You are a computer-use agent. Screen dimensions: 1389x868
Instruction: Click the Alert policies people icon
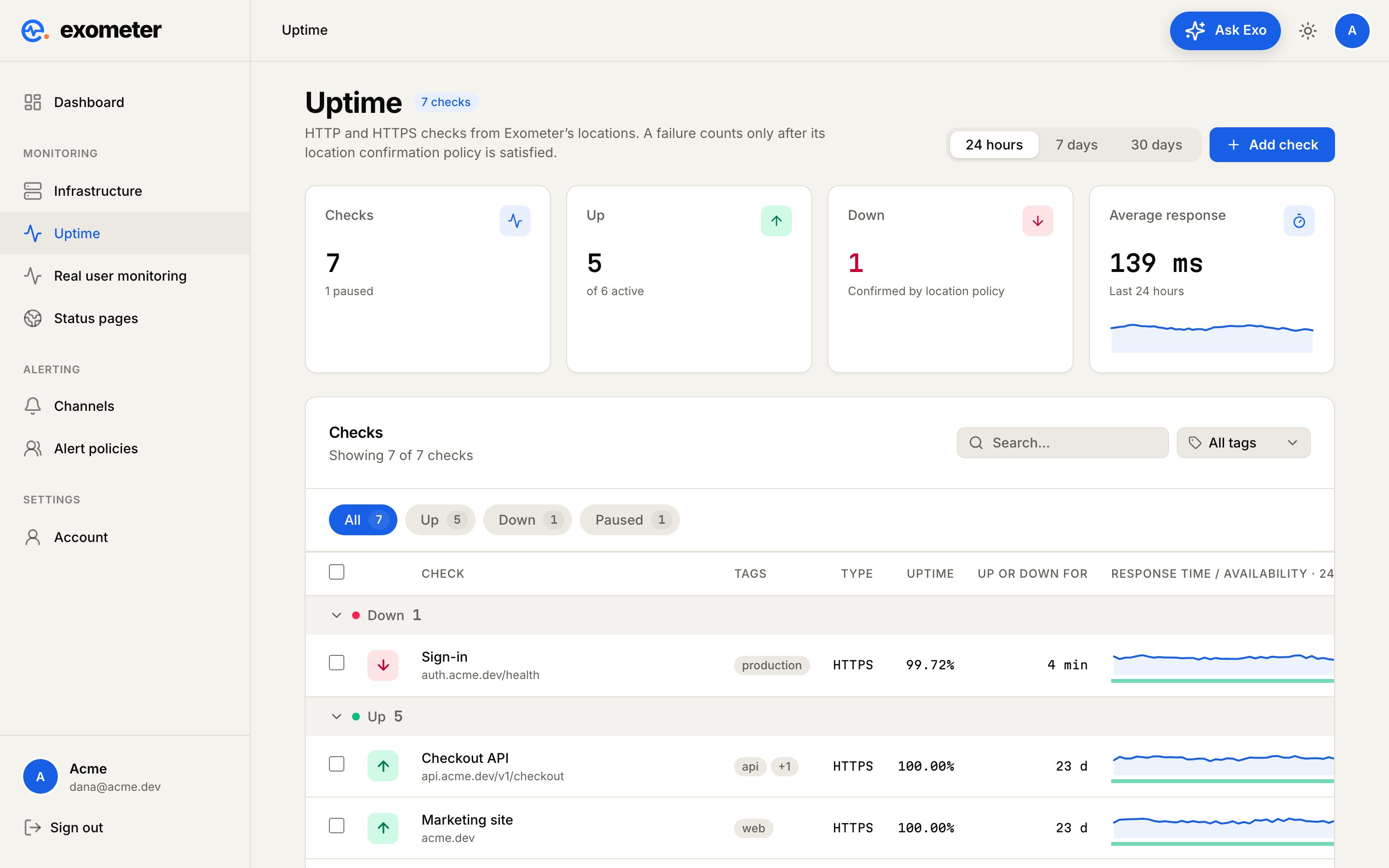[33, 448]
